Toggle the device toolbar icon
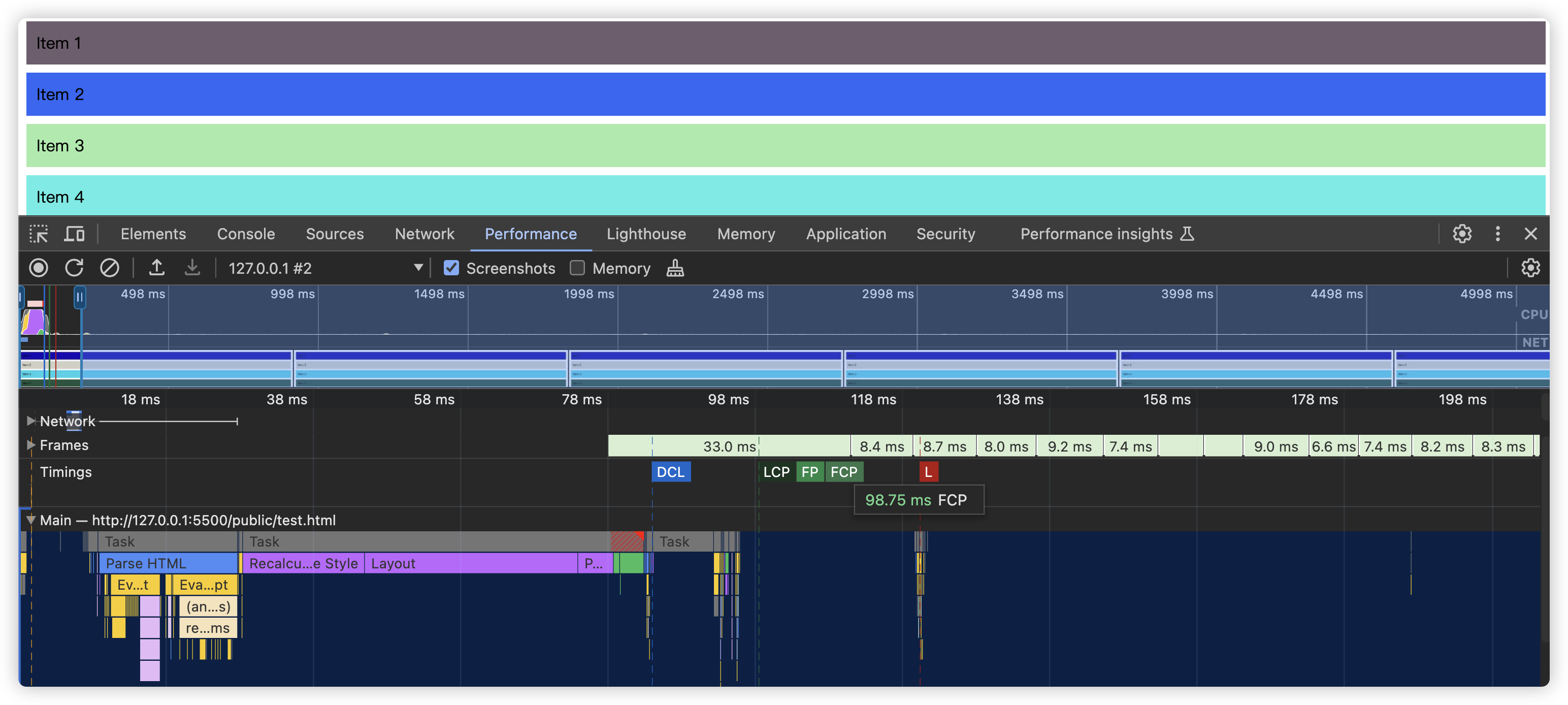Viewport: 1568px width, 705px height. pos(74,234)
